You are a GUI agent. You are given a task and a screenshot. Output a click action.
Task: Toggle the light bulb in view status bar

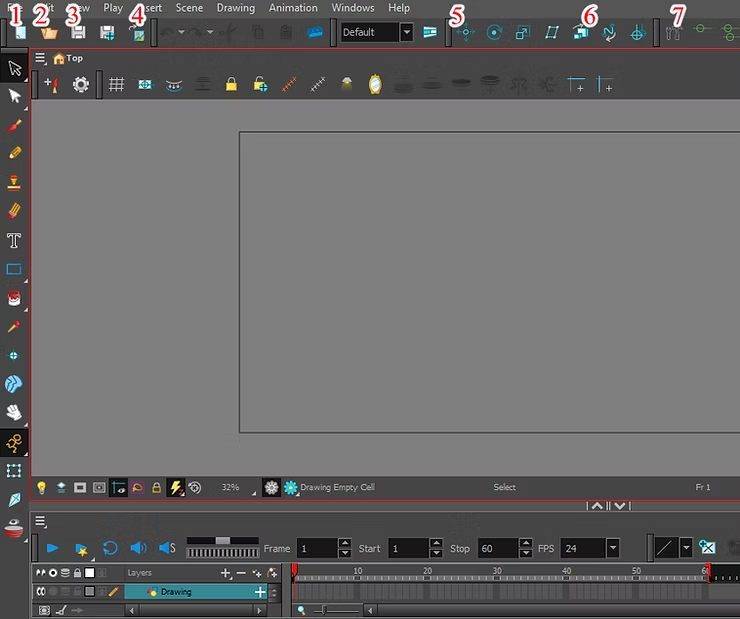click(x=42, y=487)
